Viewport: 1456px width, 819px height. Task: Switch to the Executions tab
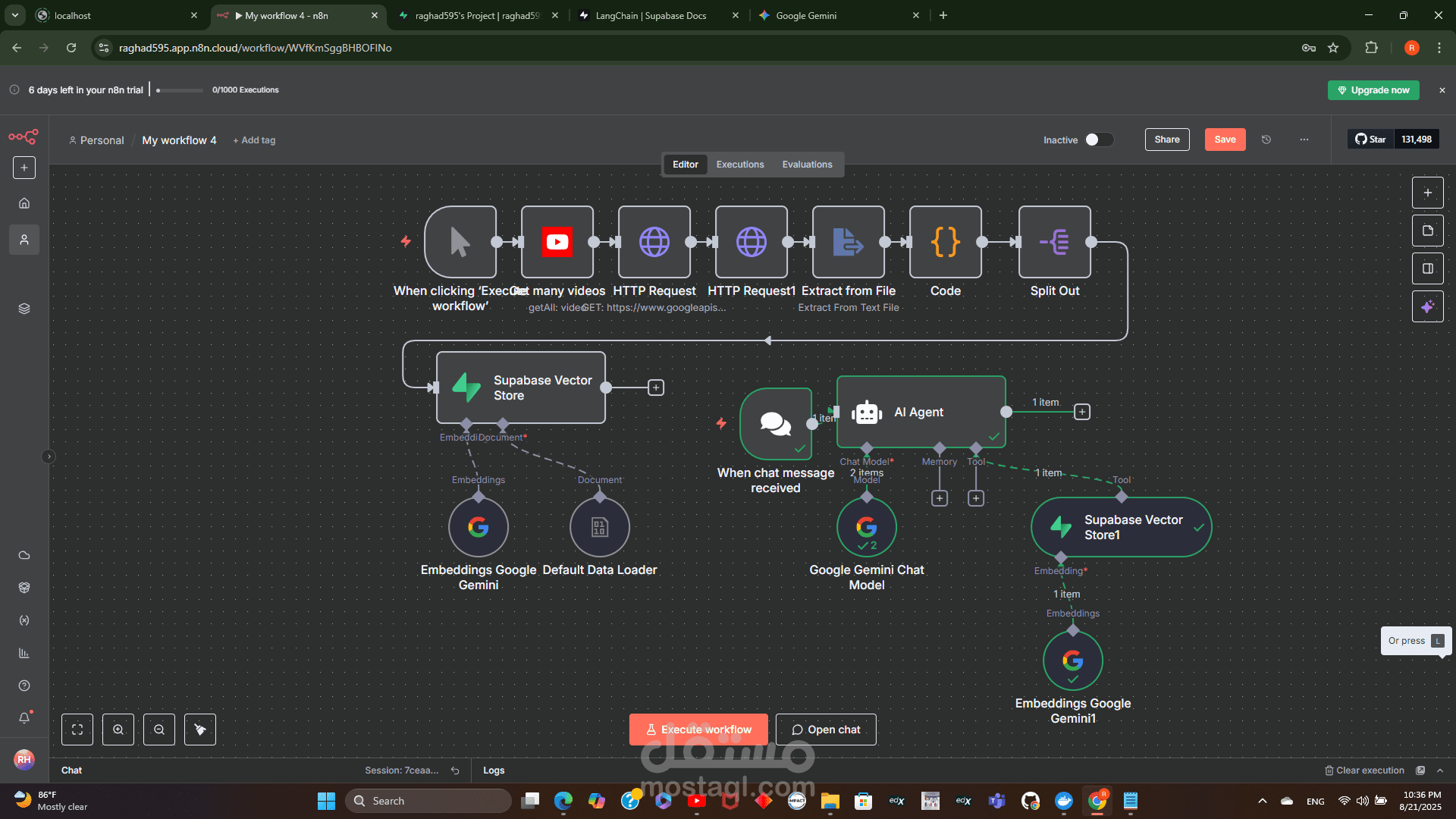point(740,165)
